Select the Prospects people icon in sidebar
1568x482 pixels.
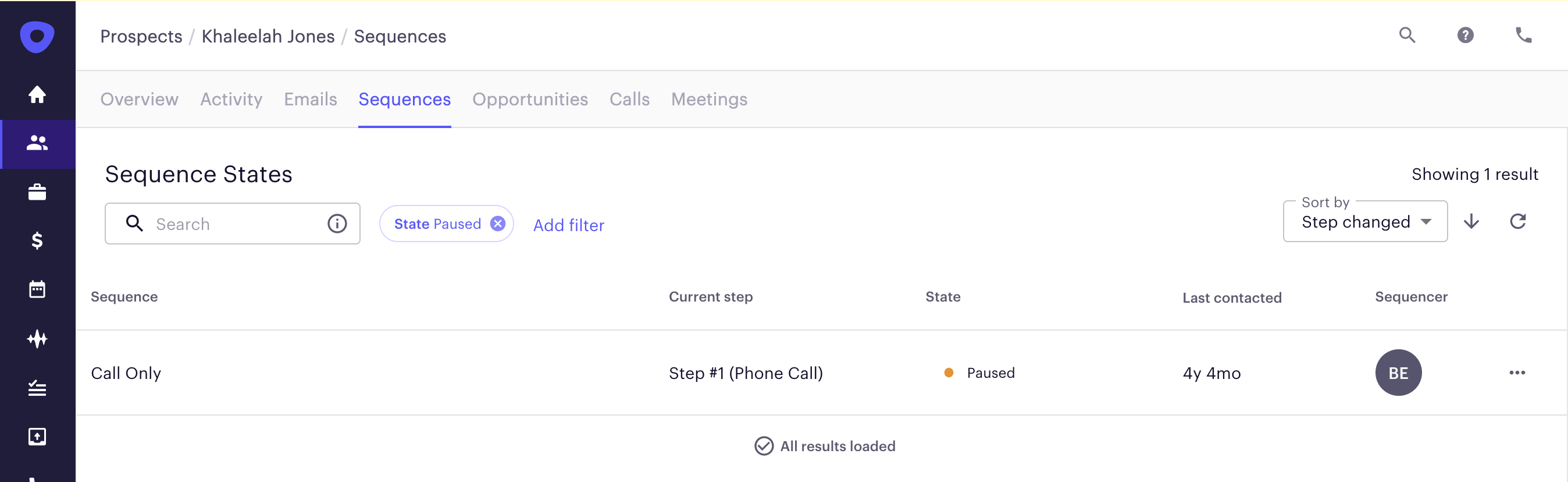[37, 144]
